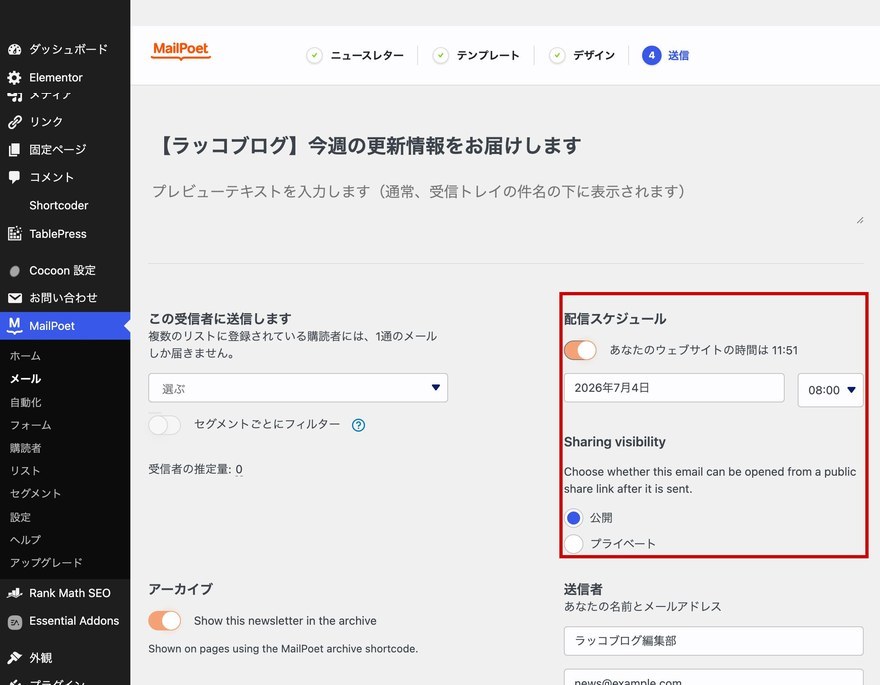Screen dimensions: 880x685
Task: Open MailPoet ヘルプ submenu
Action: pyautogui.click(x=25, y=540)
